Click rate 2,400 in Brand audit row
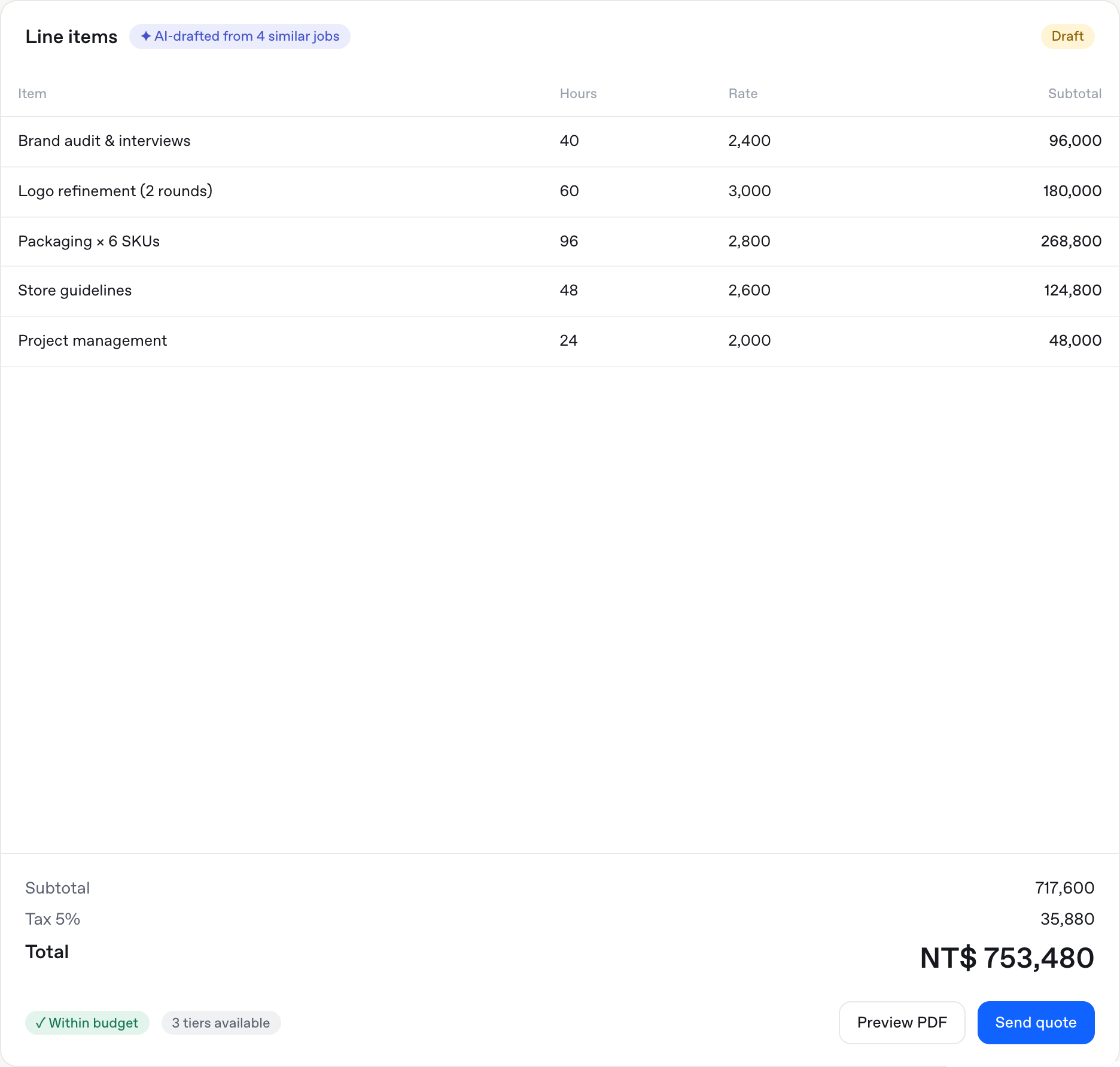This screenshot has height=1067, width=1120. 749,141
